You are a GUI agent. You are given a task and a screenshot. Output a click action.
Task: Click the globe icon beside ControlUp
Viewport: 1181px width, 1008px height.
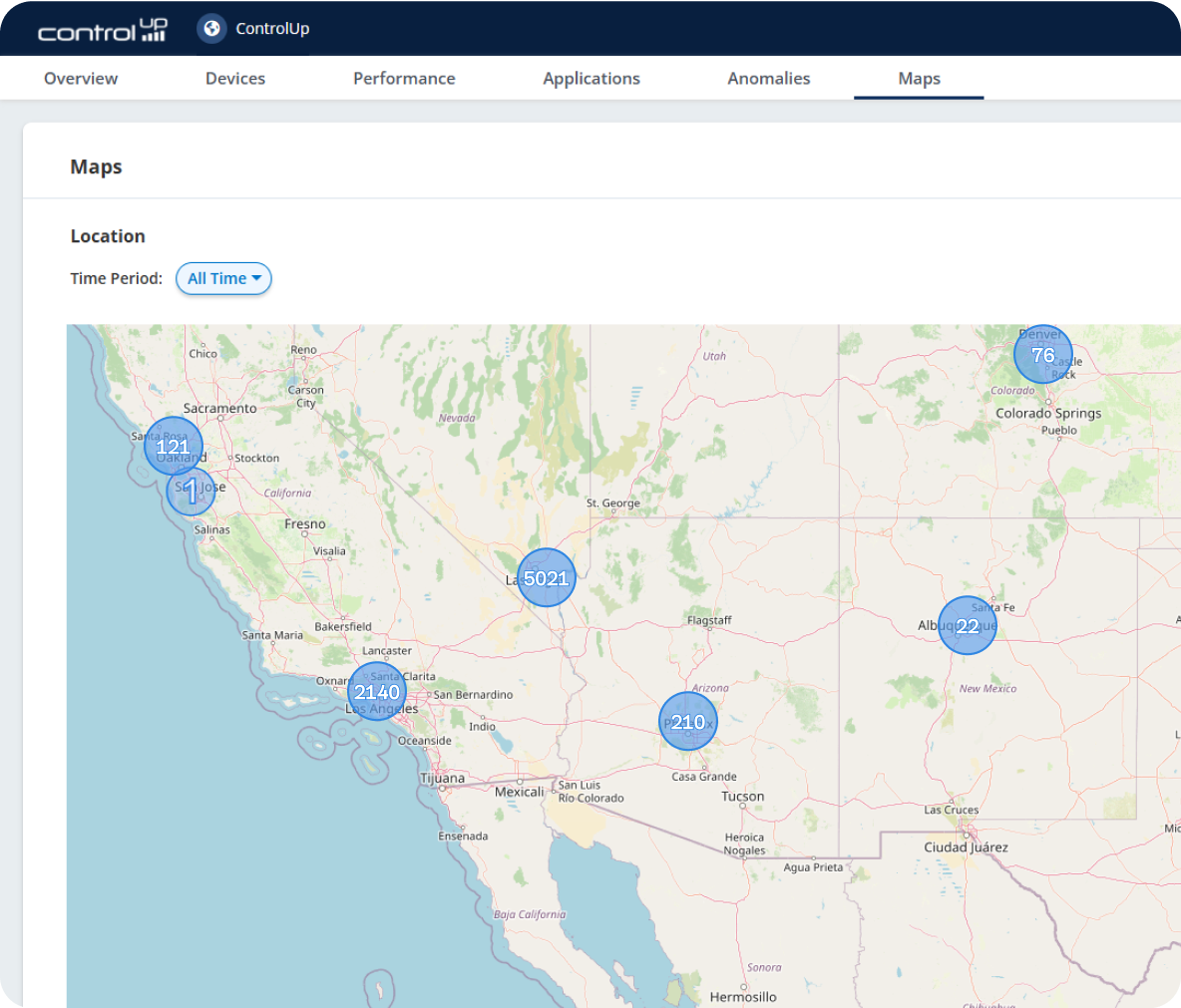pyautogui.click(x=211, y=29)
